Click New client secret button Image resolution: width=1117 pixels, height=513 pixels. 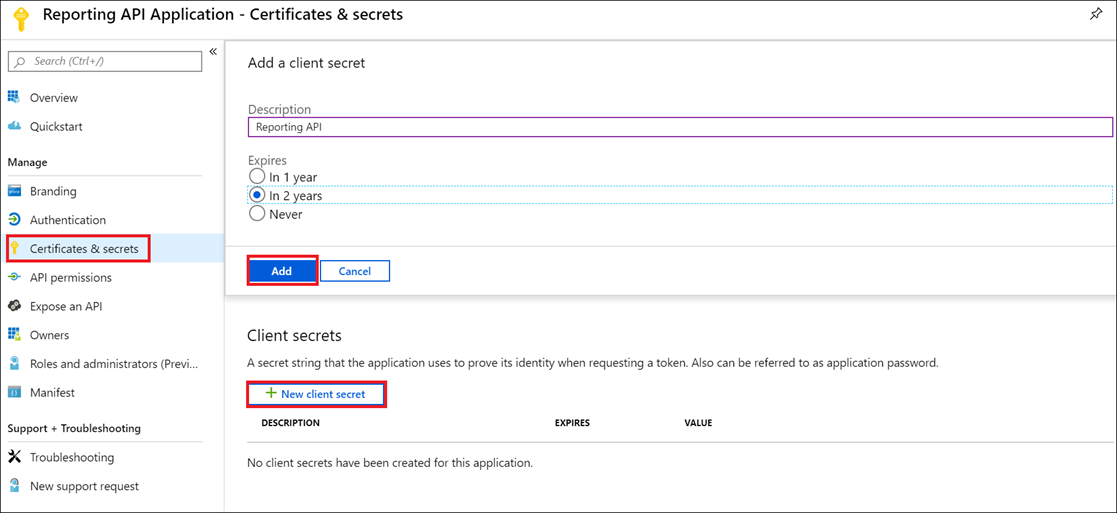(316, 394)
